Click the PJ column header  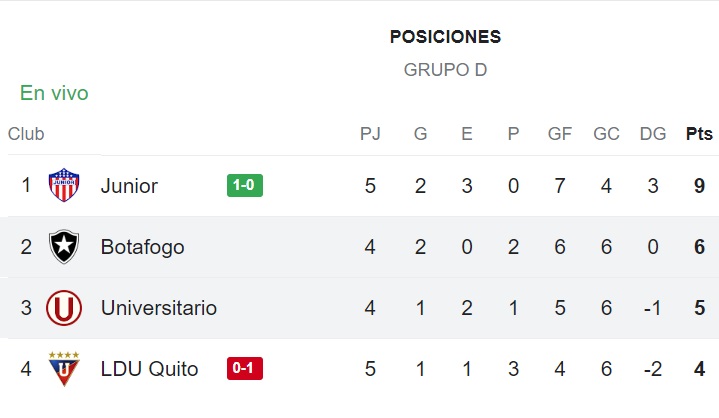click(370, 134)
